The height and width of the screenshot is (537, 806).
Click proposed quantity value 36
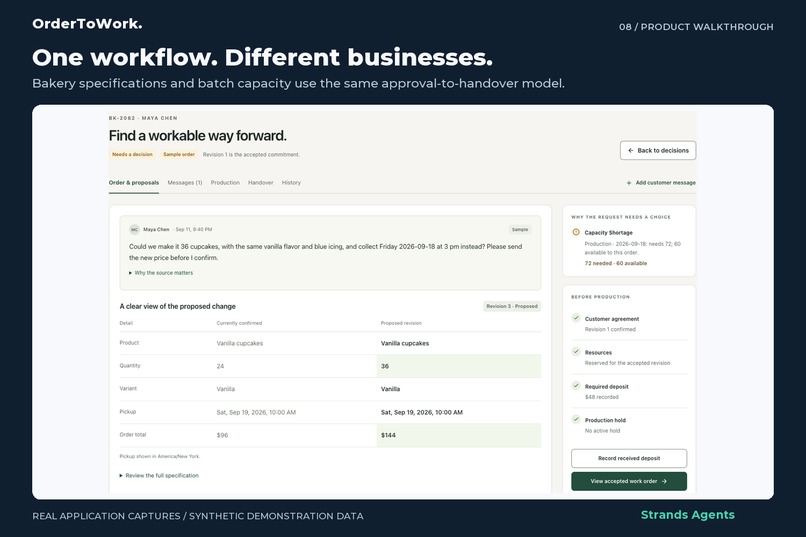pos(385,366)
